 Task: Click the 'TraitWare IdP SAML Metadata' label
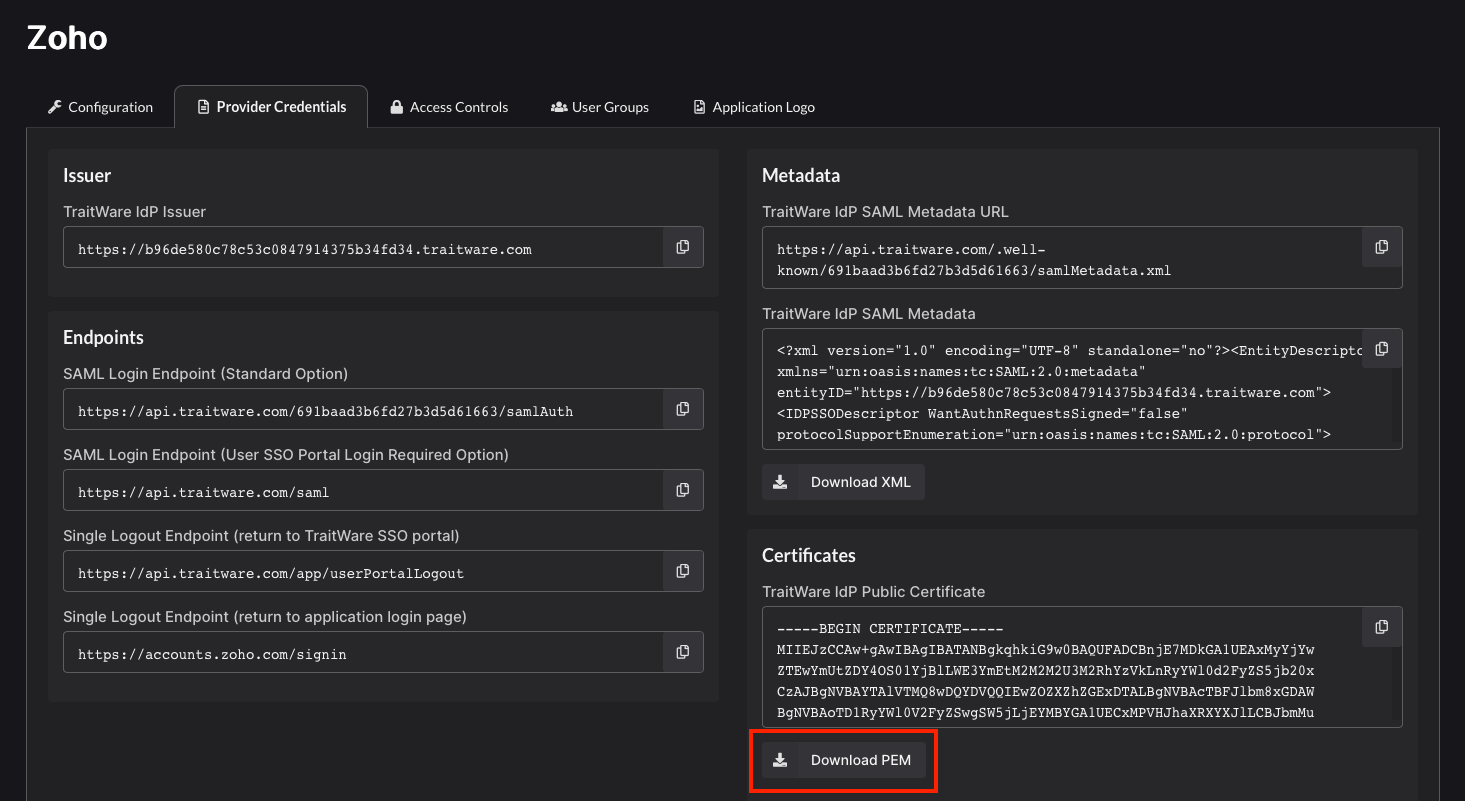click(x=868, y=314)
